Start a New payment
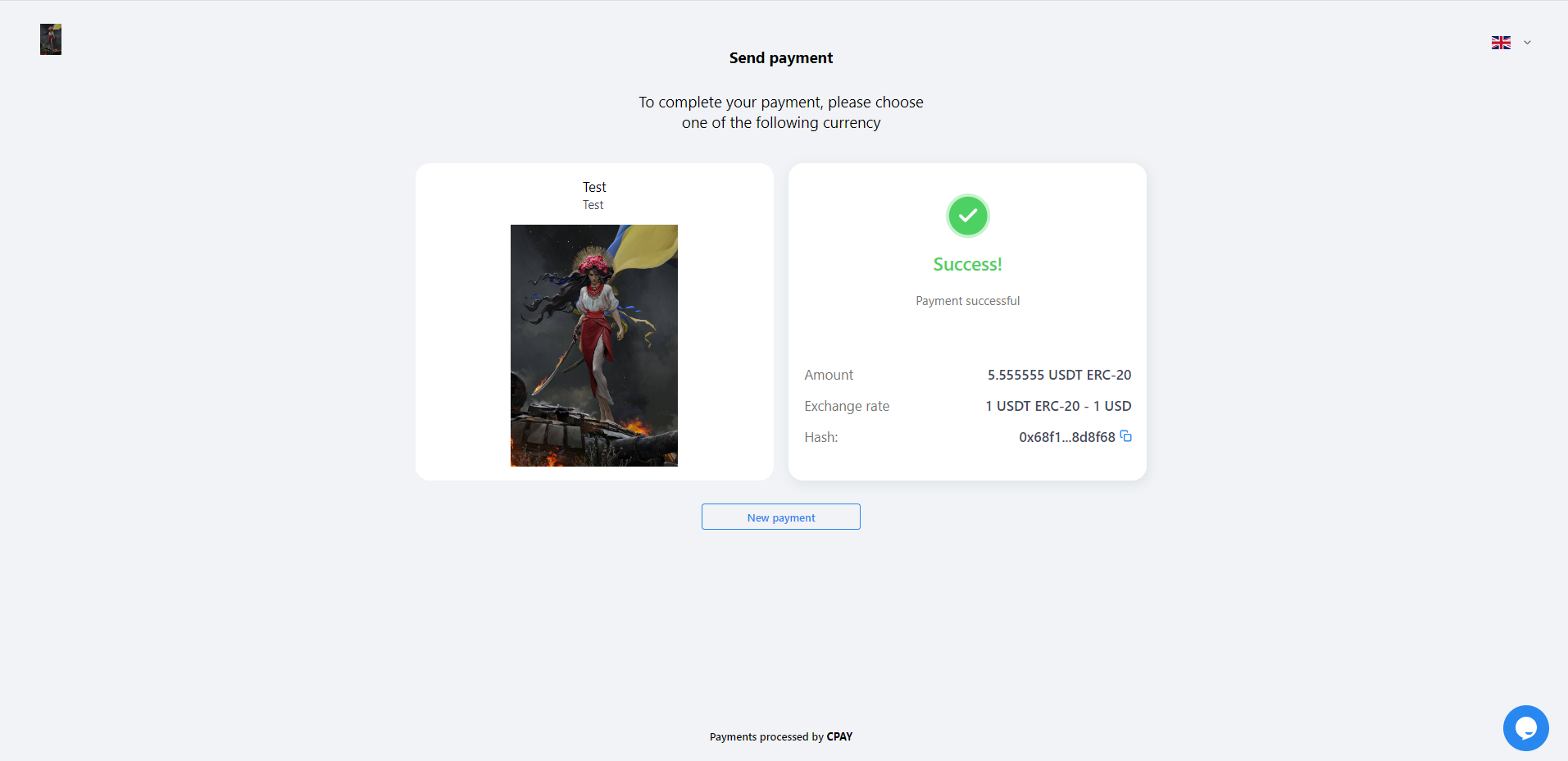The image size is (1568, 761). coord(781,517)
